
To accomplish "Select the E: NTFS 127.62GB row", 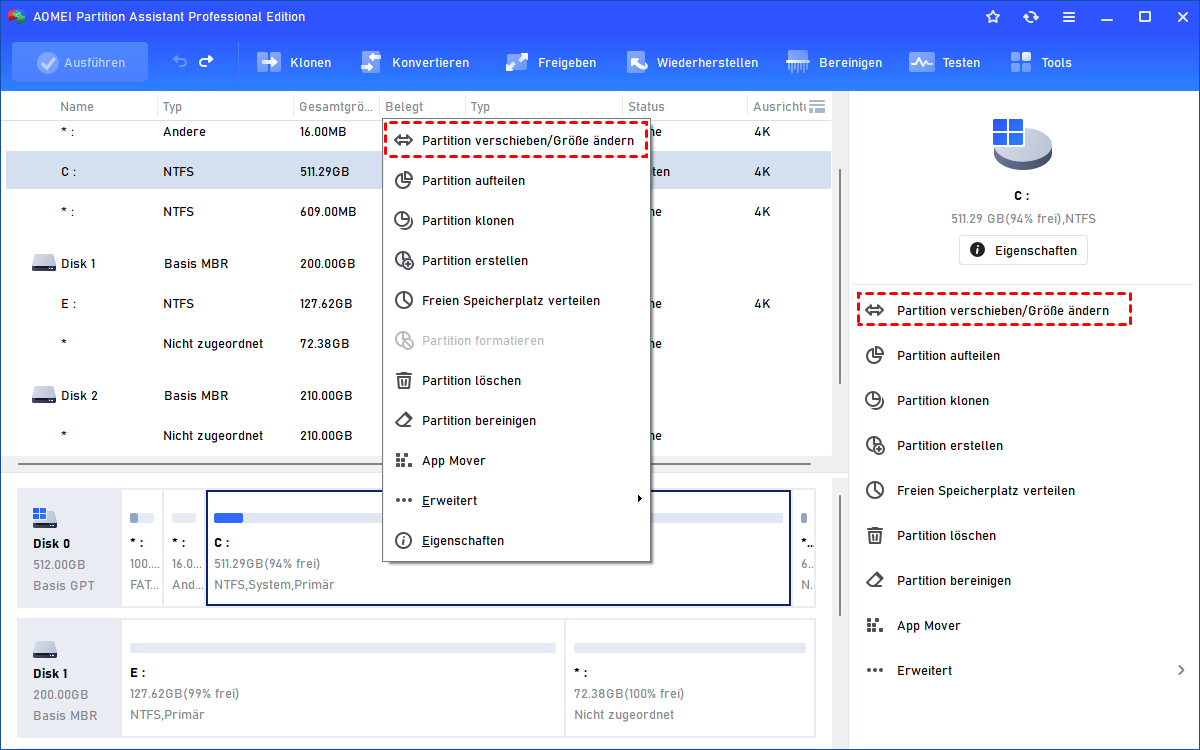I will point(418,303).
